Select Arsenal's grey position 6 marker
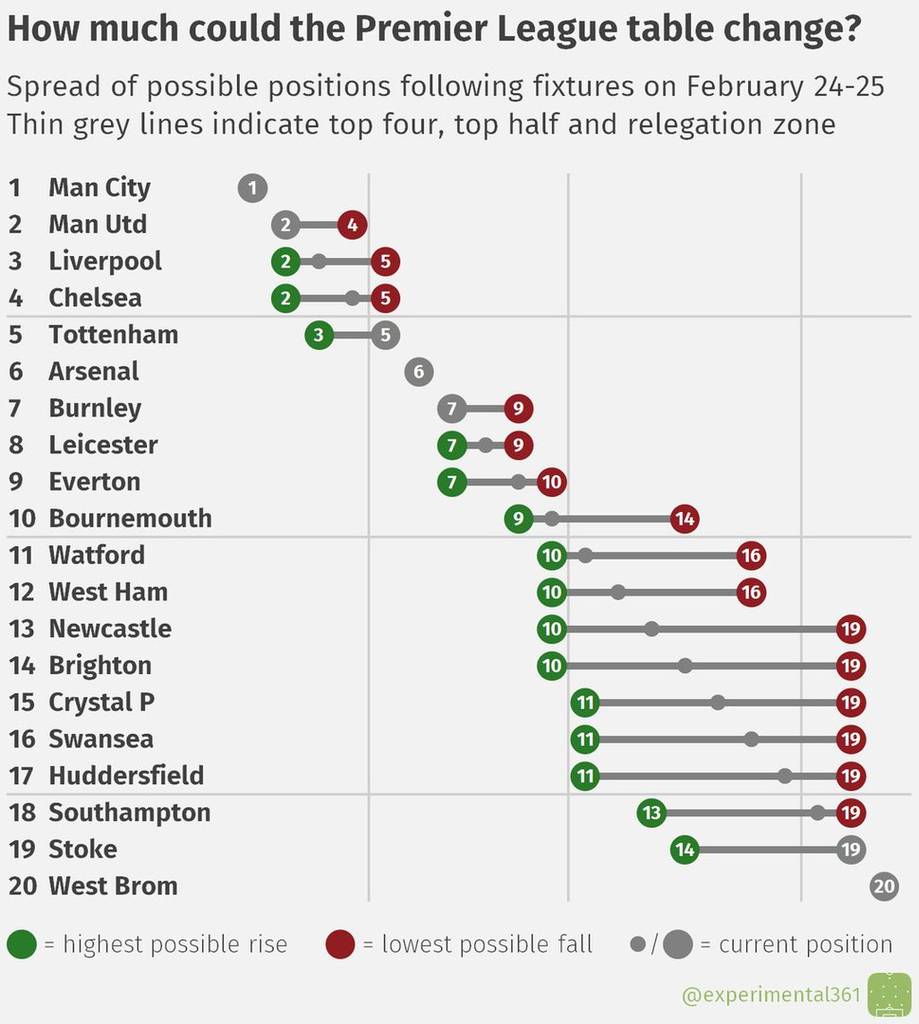 [x=419, y=372]
